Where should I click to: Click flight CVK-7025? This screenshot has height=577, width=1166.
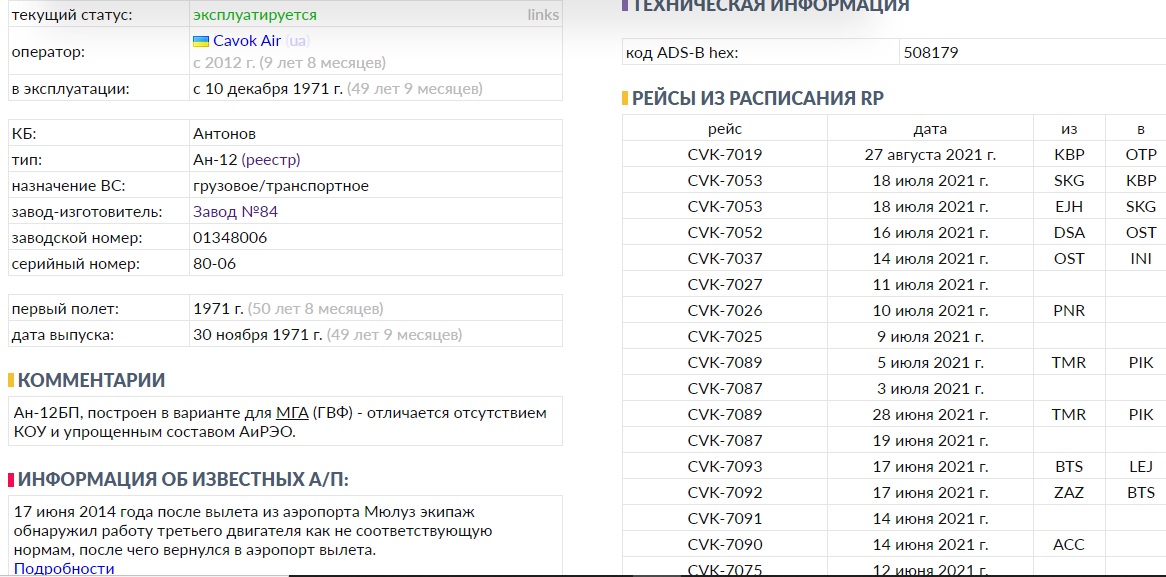(x=724, y=336)
